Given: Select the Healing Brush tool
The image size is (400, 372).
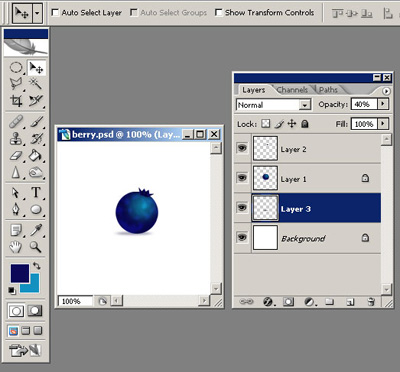Looking at the screenshot, I should [x=16, y=122].
